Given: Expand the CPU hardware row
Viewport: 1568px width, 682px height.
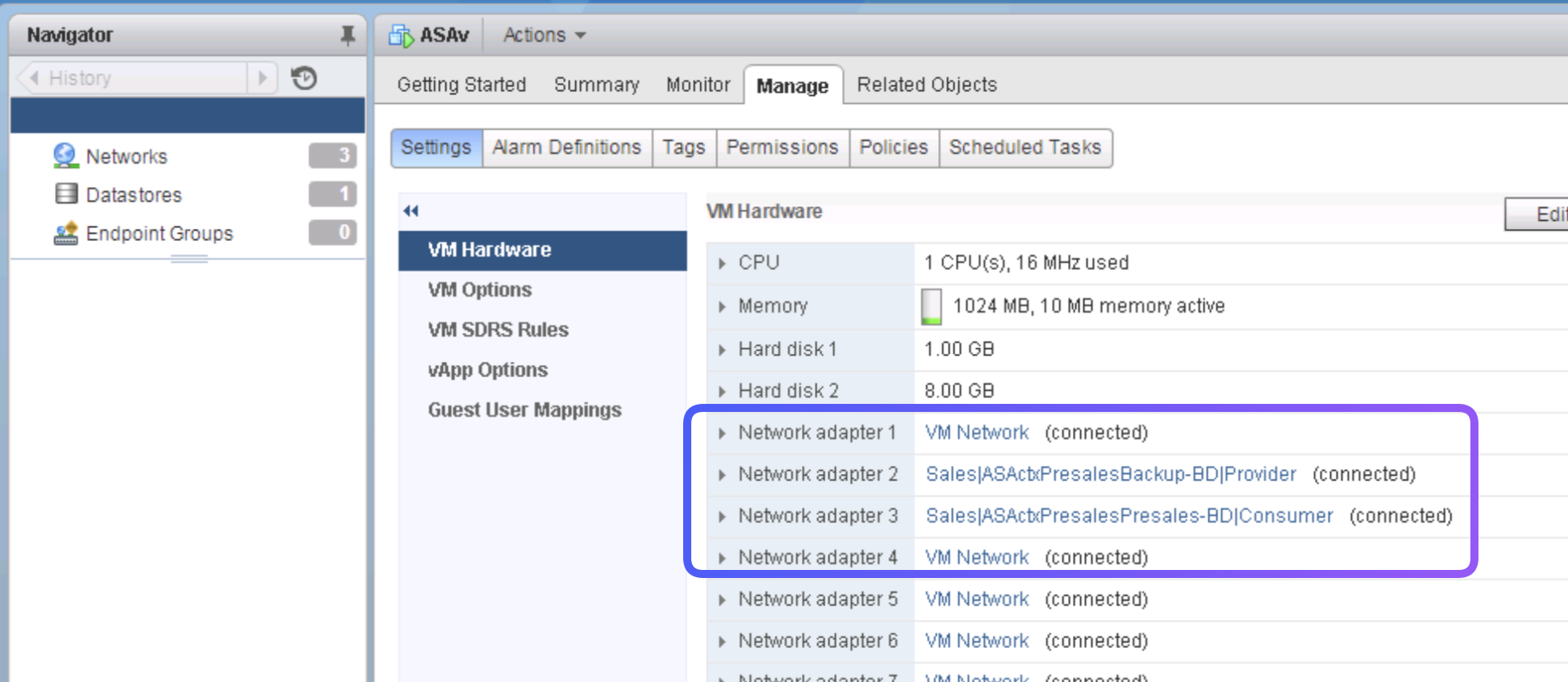Looking at the screenshot, I should 722,263.
